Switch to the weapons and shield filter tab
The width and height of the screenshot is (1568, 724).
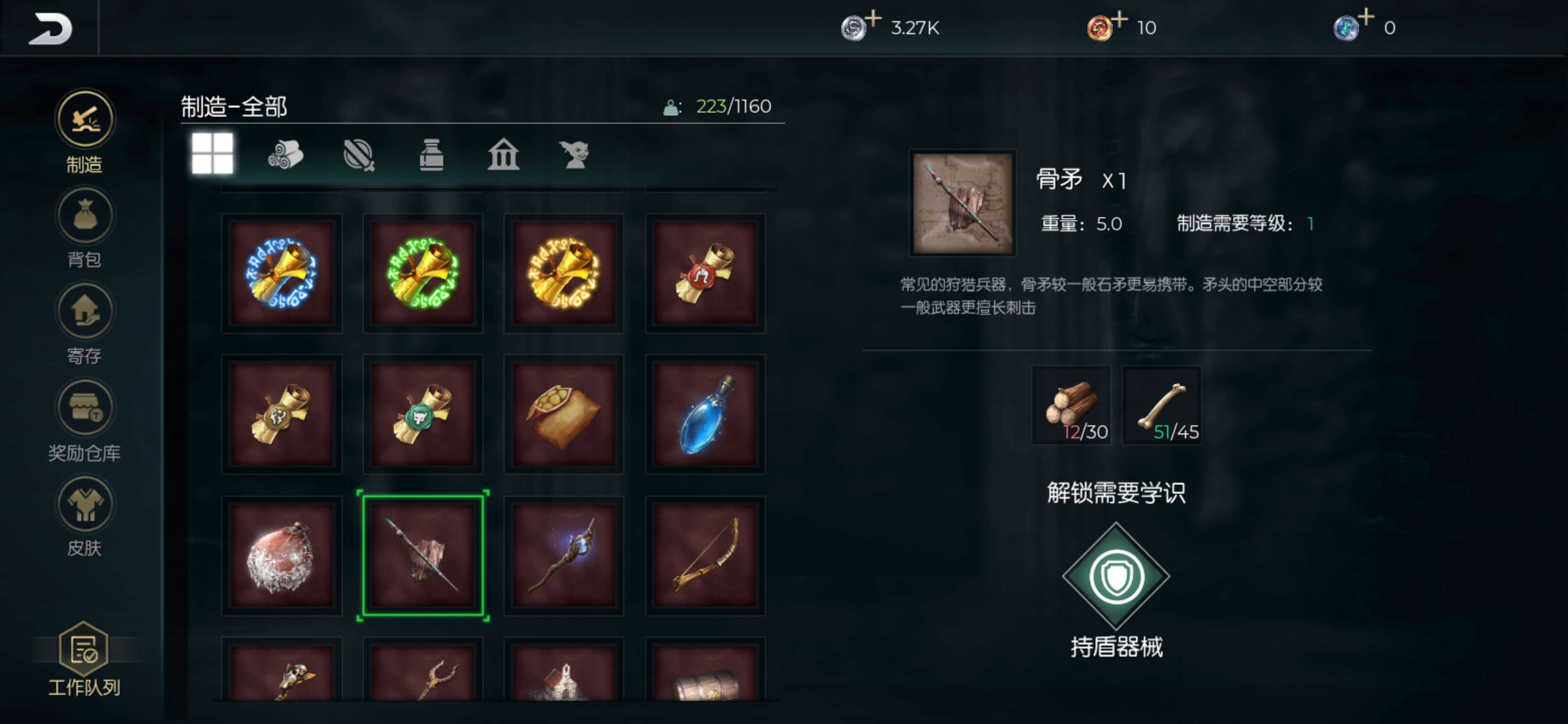pyautogui.click(x=358, y=154)
